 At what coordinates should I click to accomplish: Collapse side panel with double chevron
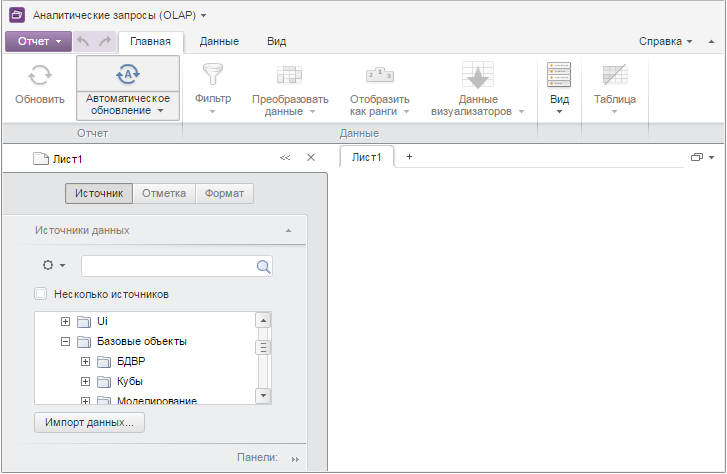pyautogui.click(x=285, y=158)
